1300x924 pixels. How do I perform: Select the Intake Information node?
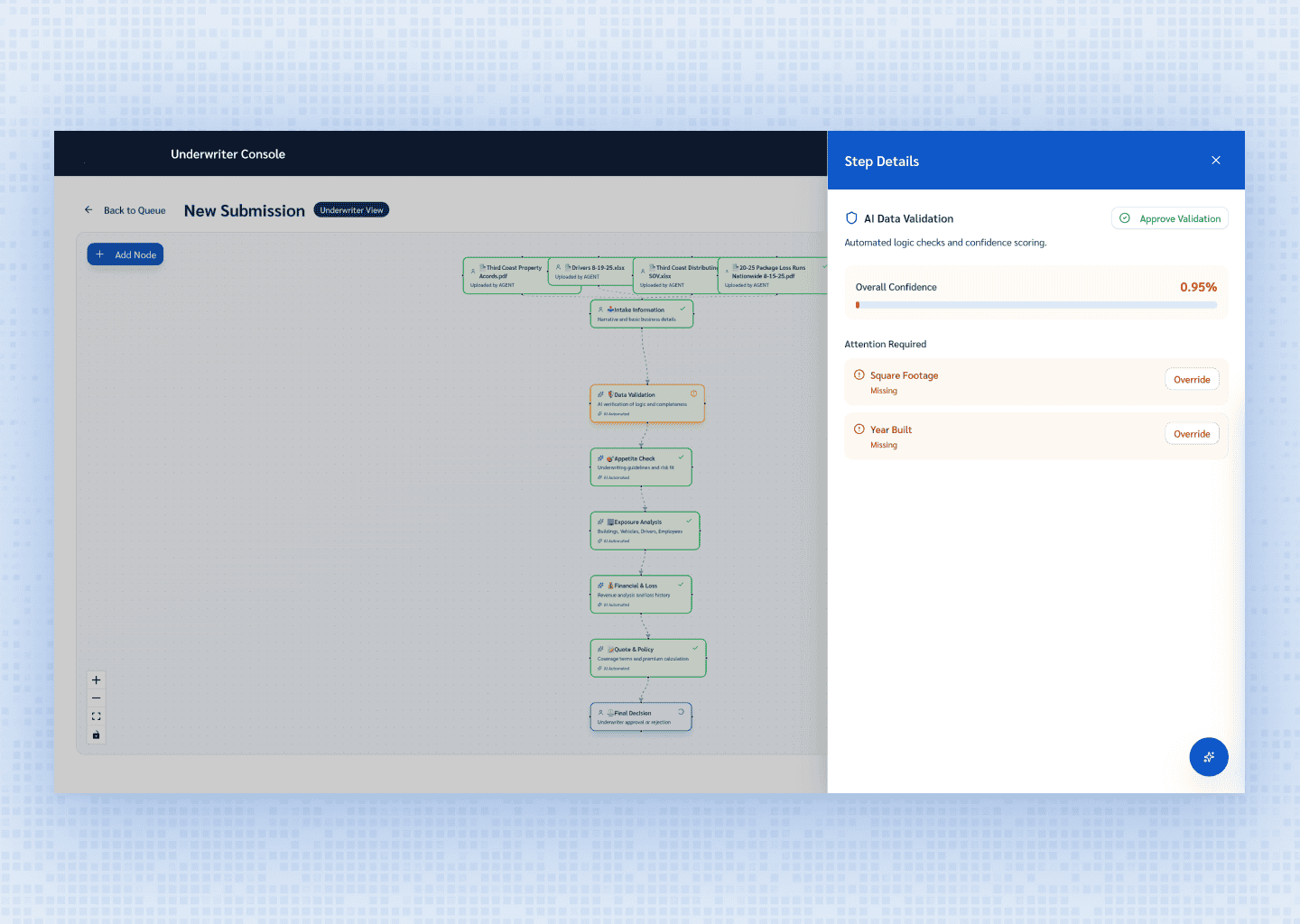click(641, 314)
